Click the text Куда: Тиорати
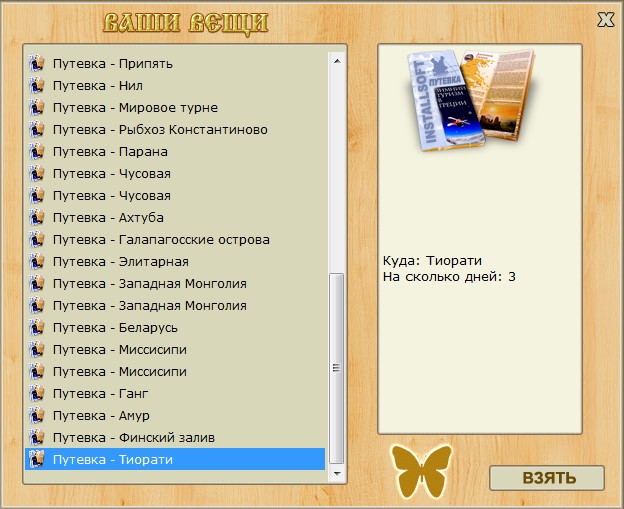Screen dimensions: 624x509 coord(432,261)
